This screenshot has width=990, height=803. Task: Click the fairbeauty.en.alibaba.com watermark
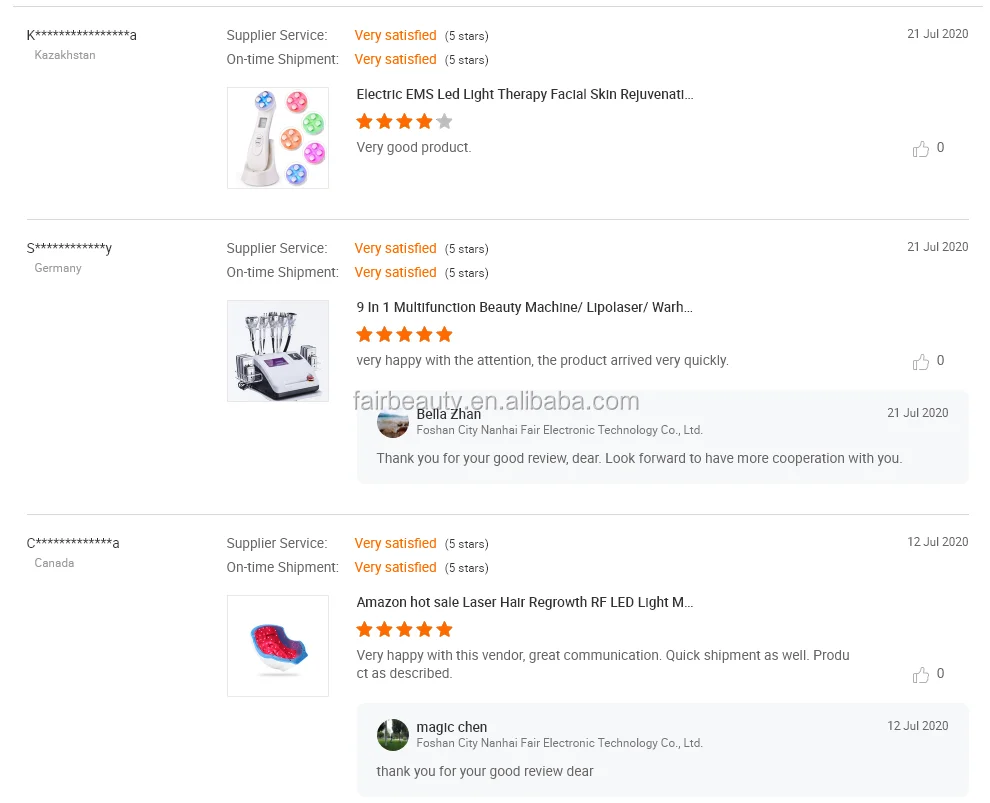pos(496,402)
